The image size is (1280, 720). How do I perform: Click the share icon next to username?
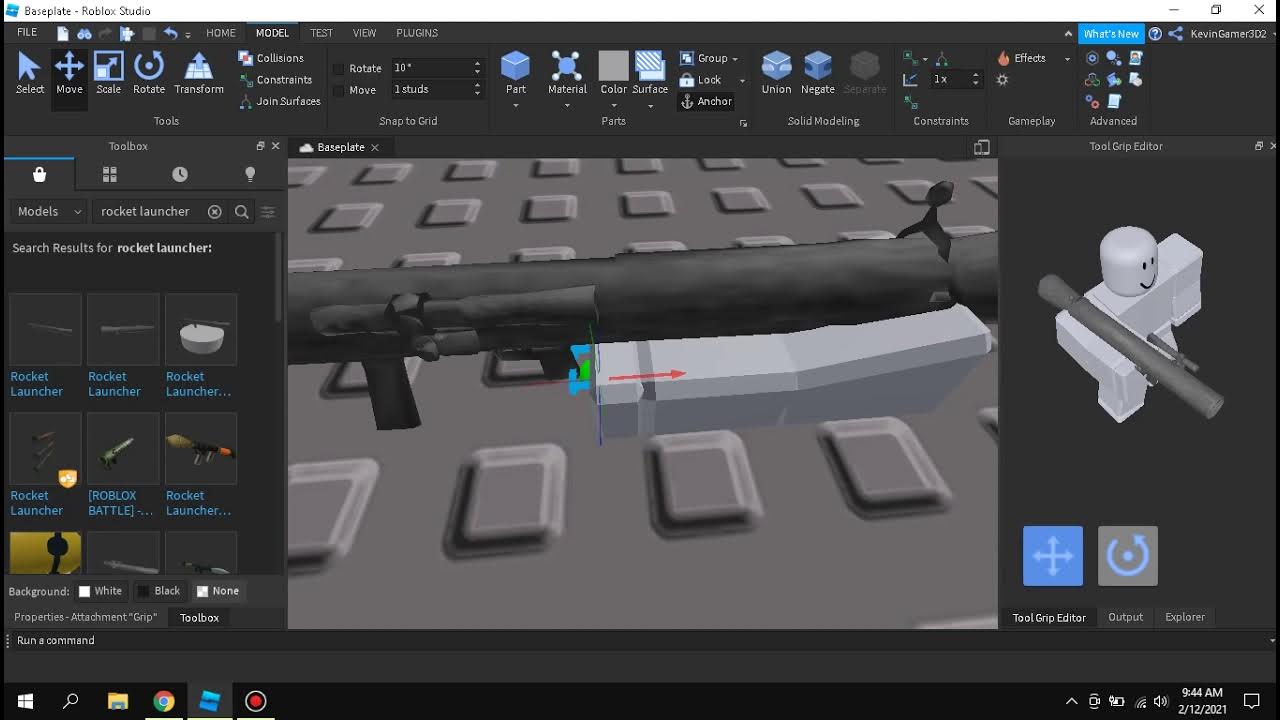[1176, 33]
